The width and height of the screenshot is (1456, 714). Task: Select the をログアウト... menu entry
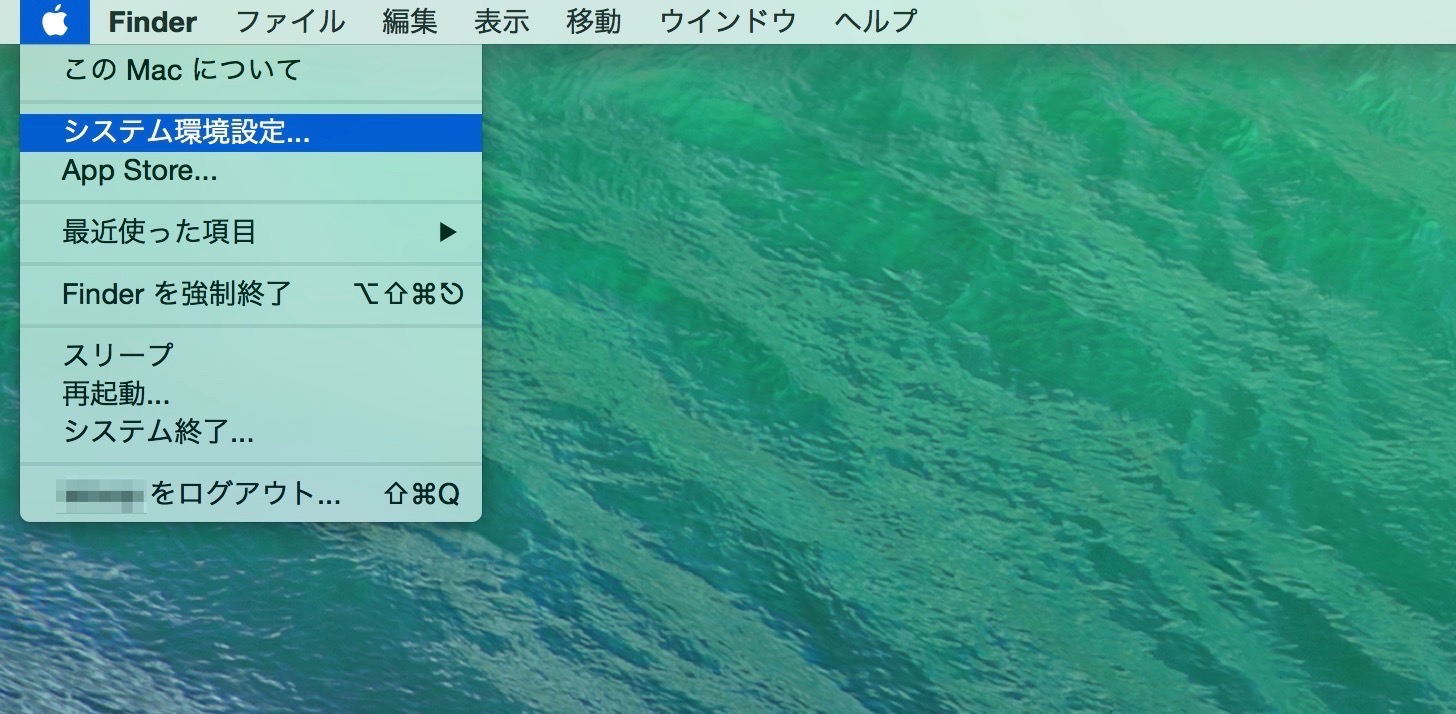251,494
